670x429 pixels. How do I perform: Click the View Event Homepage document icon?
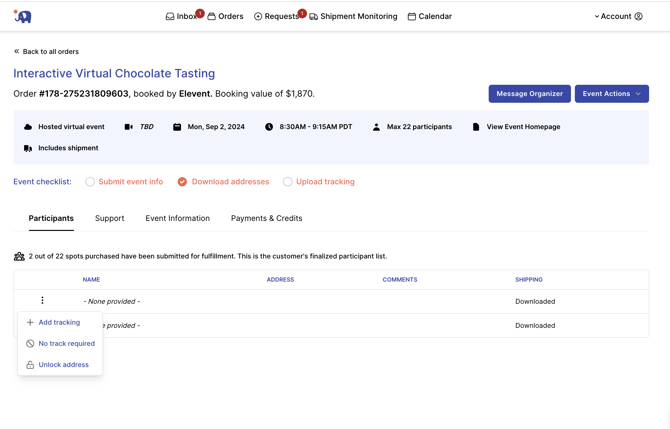[x=476, y=127]
